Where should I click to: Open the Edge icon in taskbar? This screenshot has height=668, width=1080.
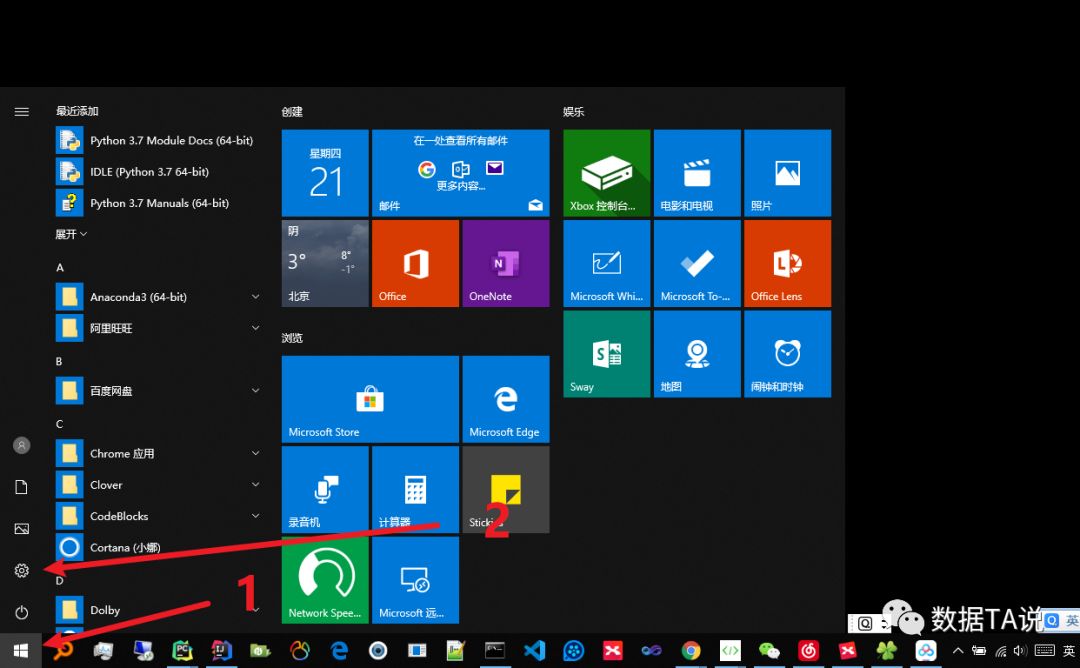[339, 650]
